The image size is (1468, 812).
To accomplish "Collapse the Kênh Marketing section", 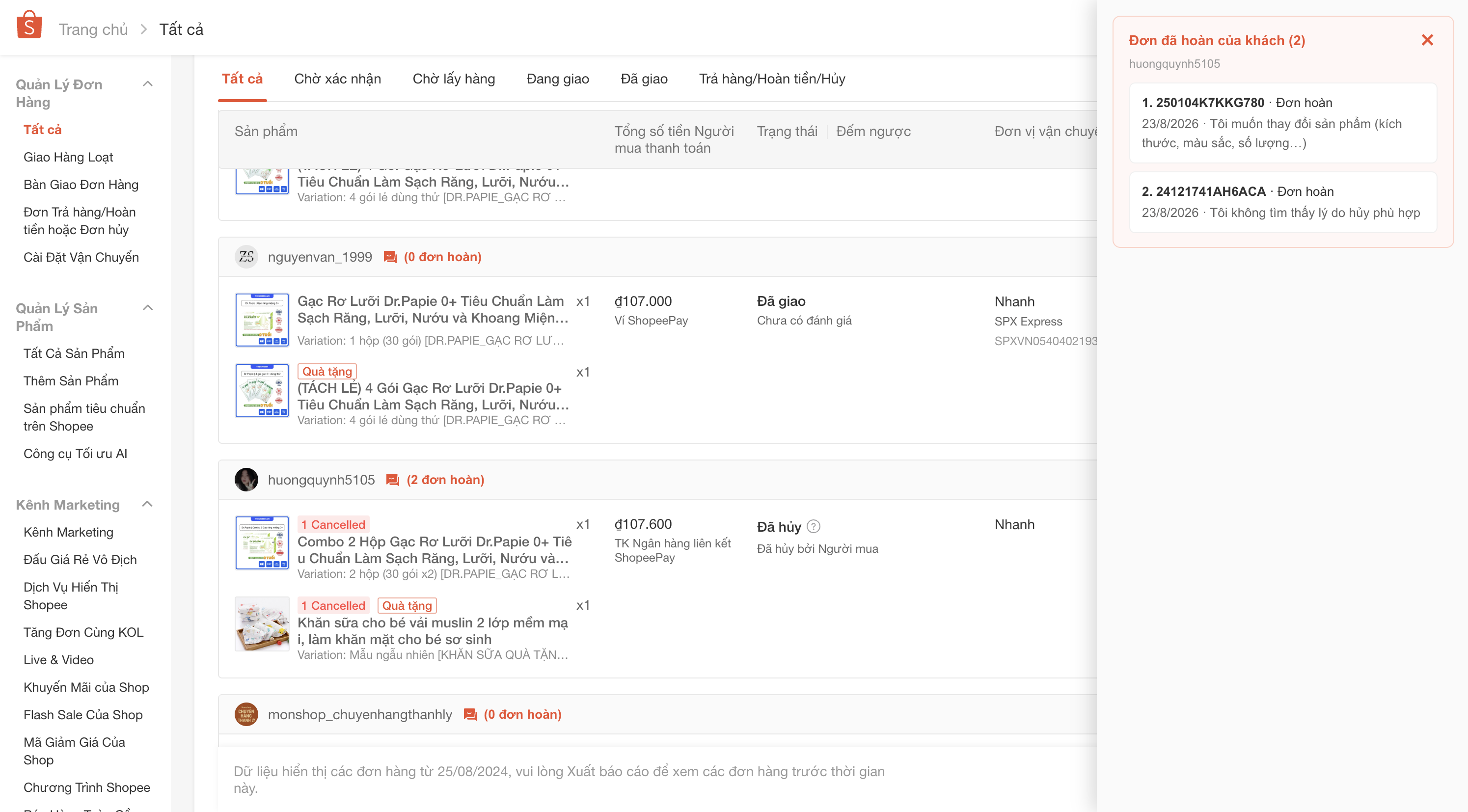I will (x=148, y=504).
